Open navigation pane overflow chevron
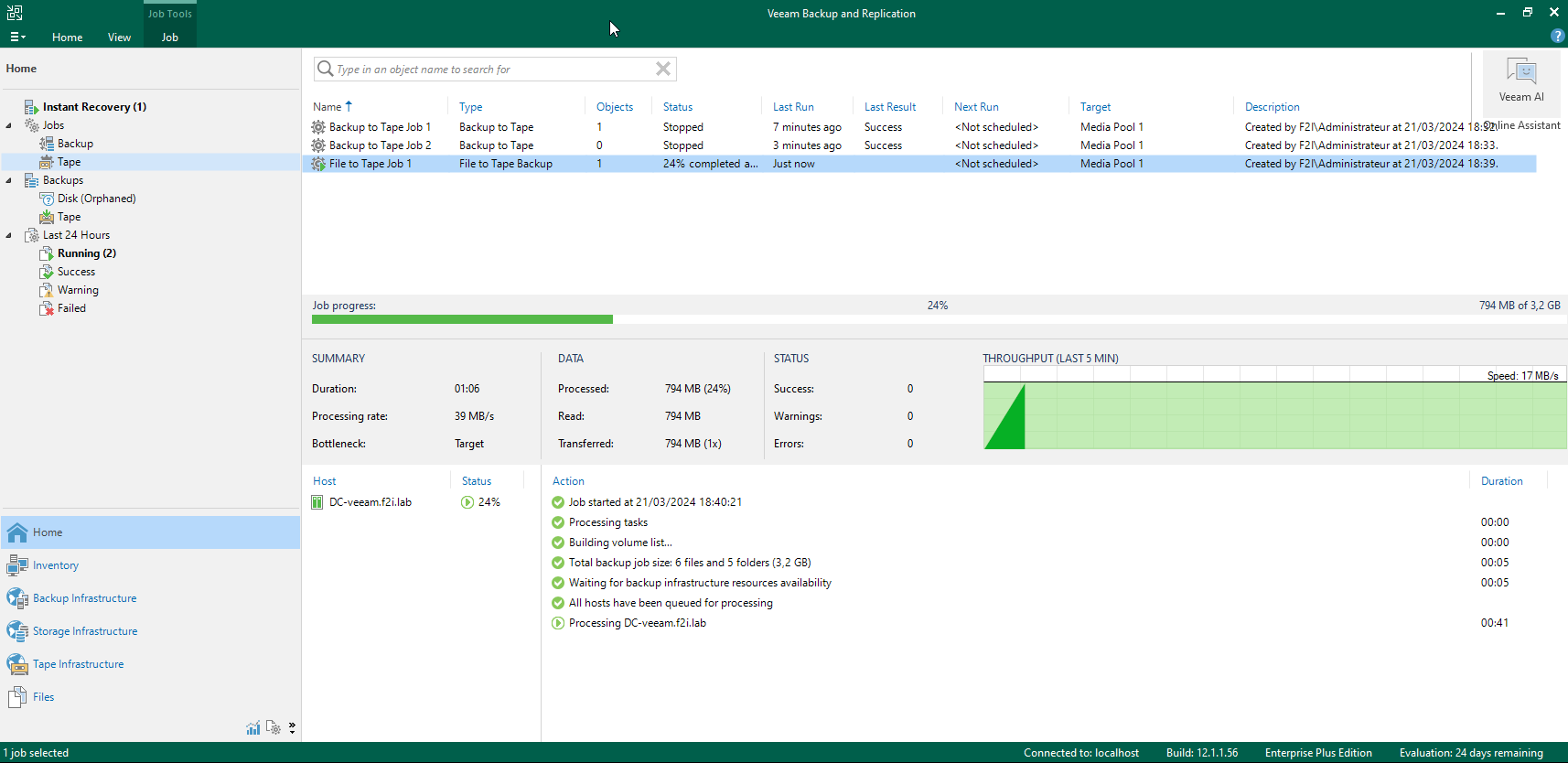The width and height of the screenshot is (1568, 763). coord(292,728)
